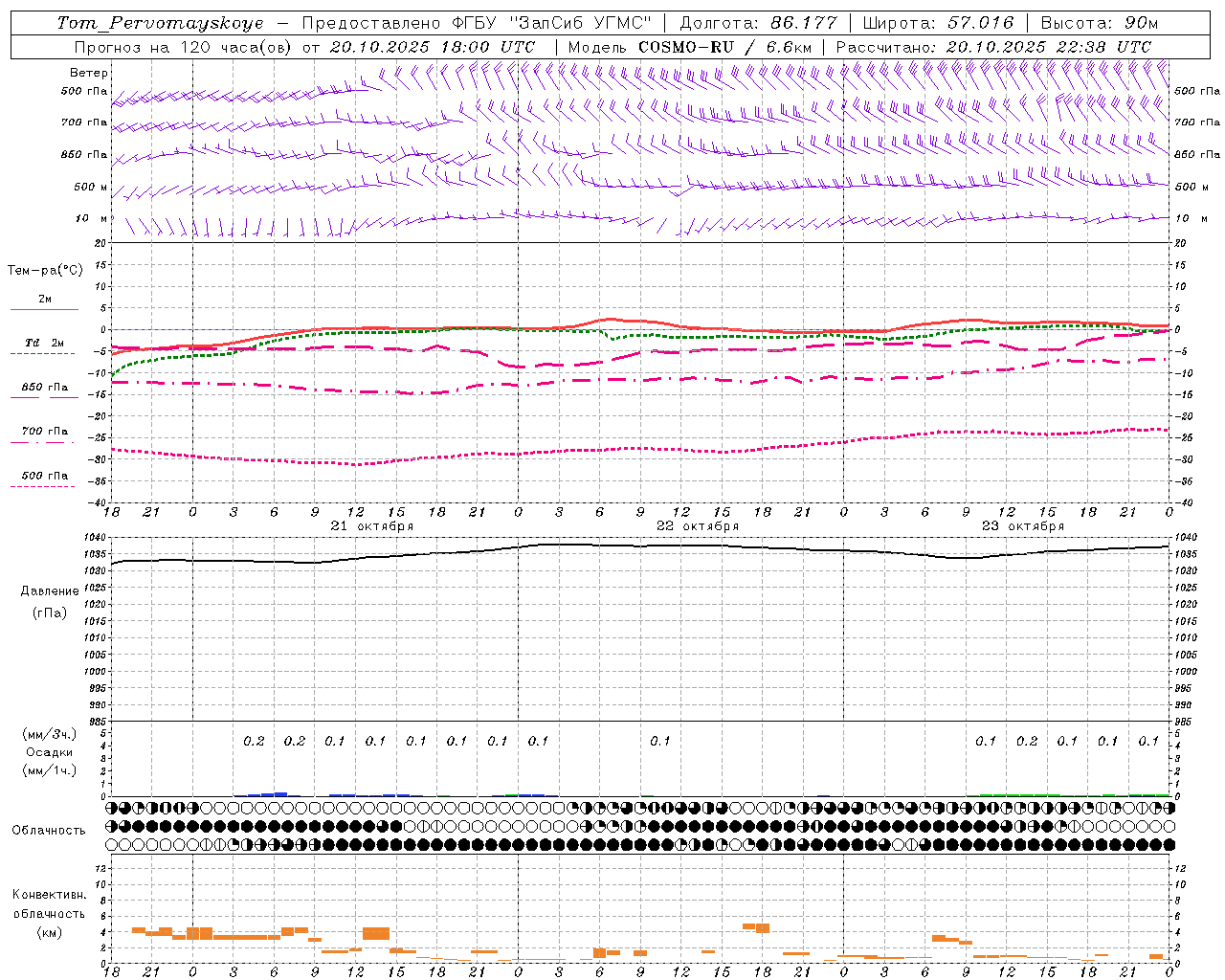
Task: Click the "21 октября" date label
Action: click(x=372, y=526)
